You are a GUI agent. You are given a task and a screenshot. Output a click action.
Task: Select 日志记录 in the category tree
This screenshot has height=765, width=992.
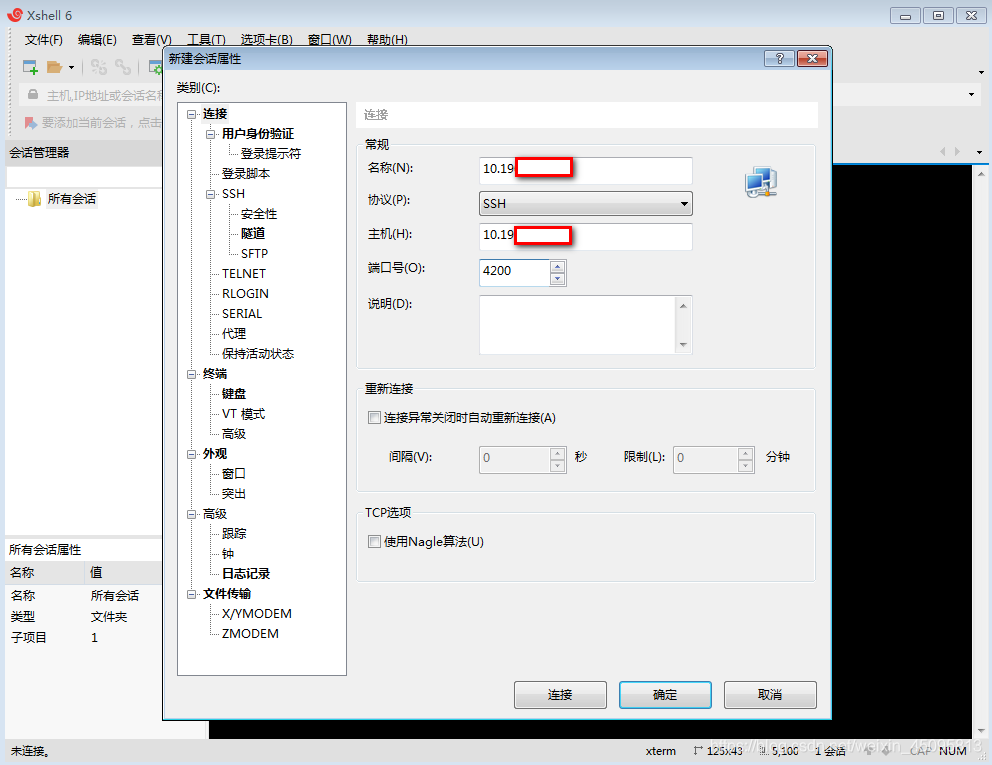[x=246, y=574]
